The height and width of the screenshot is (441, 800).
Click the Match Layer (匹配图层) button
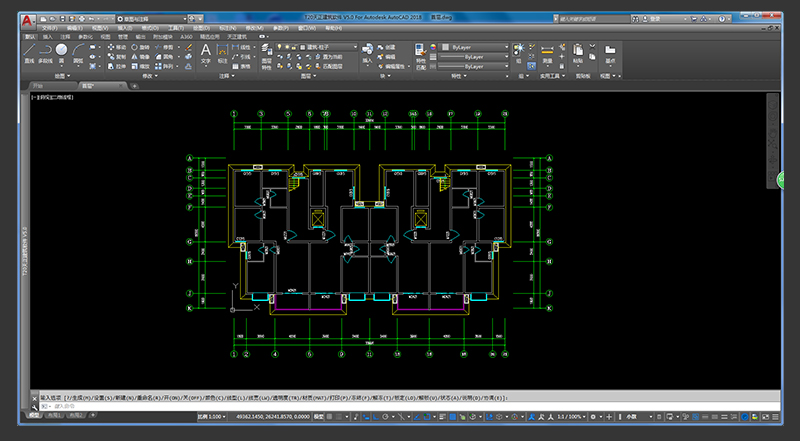coord(328,66)
